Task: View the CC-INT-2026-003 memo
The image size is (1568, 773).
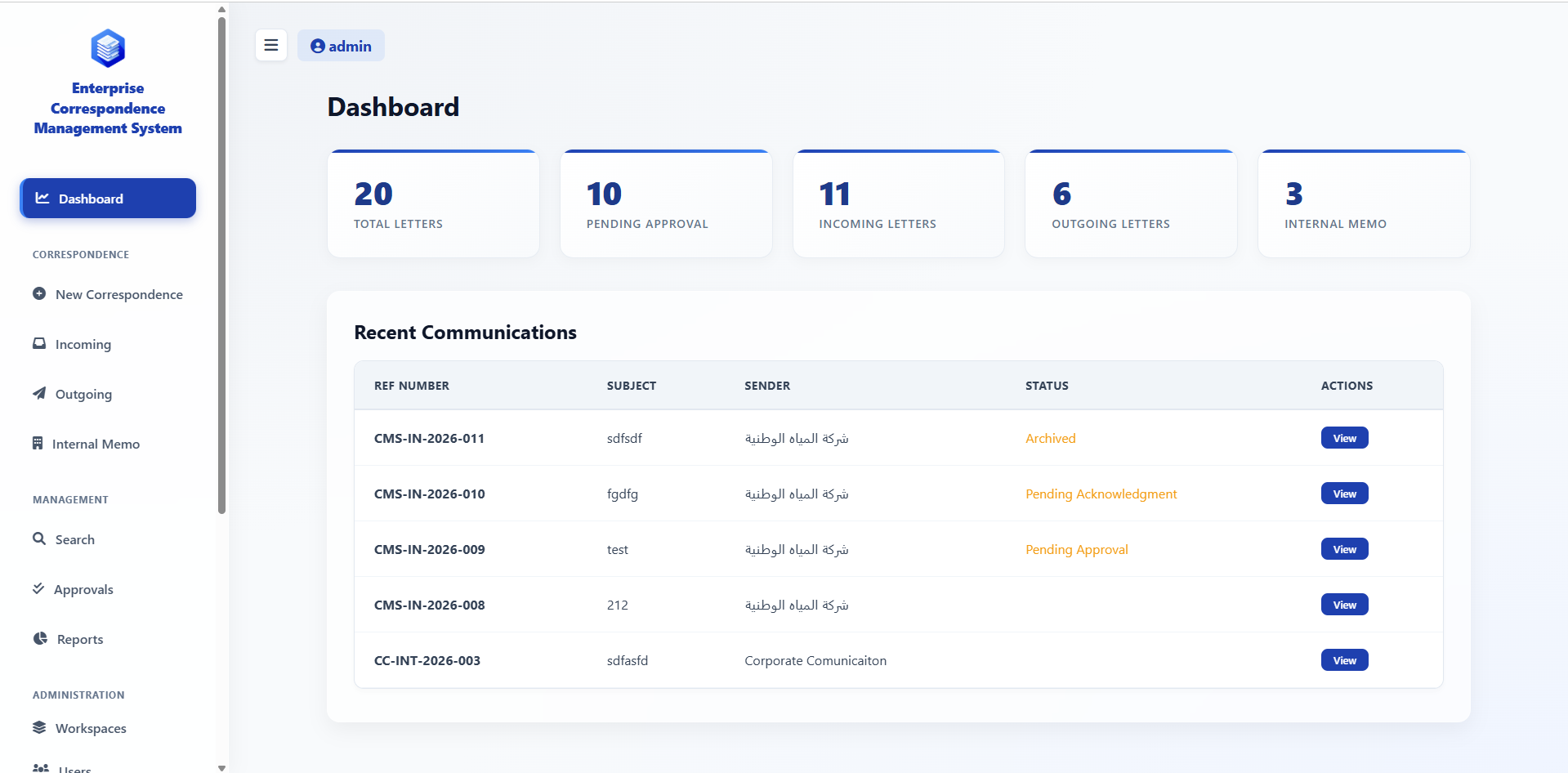Action: [1343, 659]
